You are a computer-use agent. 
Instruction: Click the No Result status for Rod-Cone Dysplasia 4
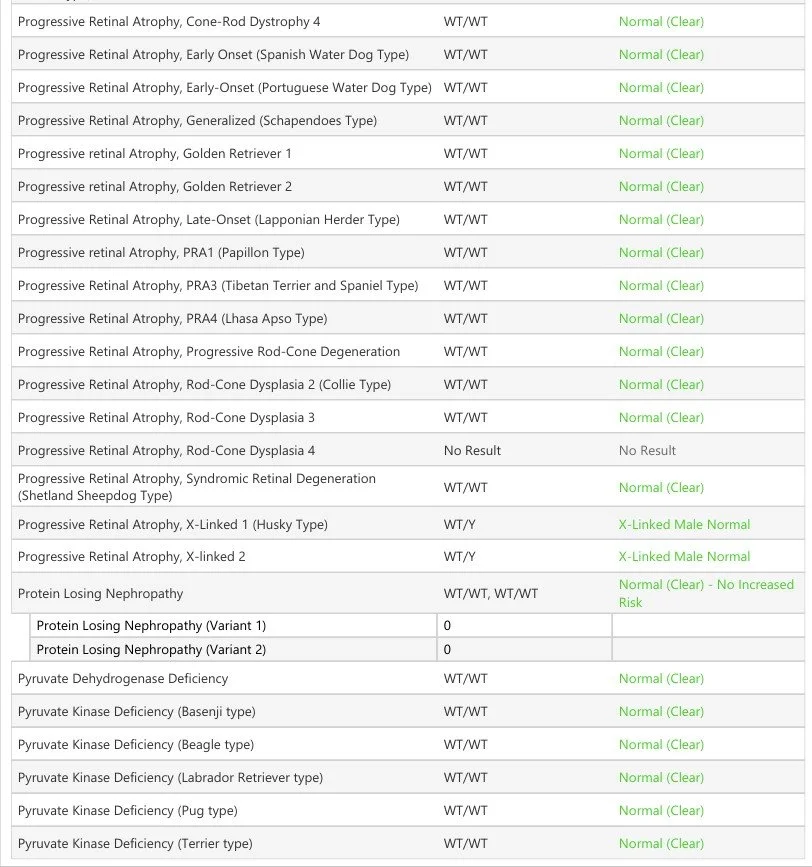tap(647, 451)
